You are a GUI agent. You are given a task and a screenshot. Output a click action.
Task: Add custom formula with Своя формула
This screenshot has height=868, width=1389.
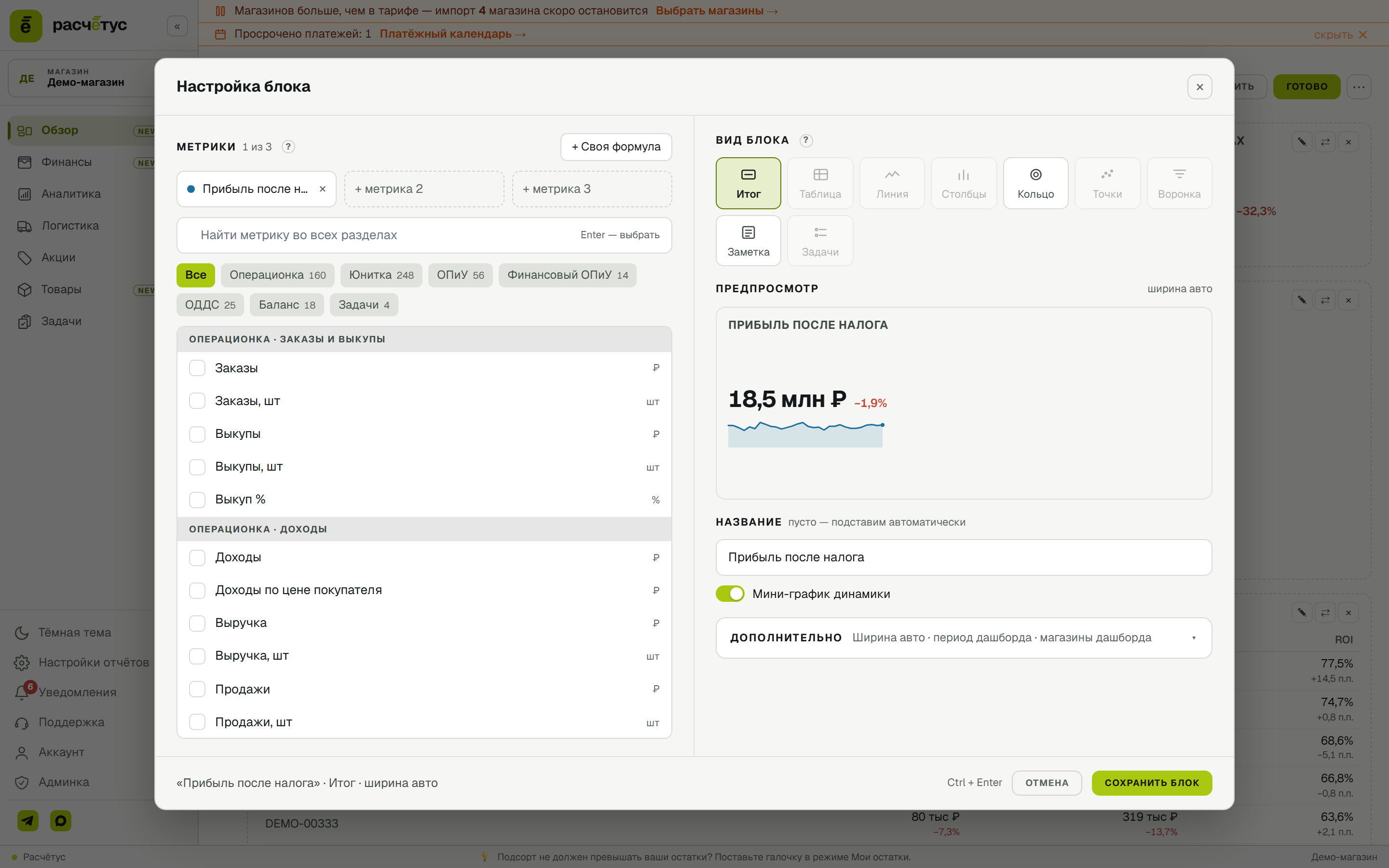616,147
